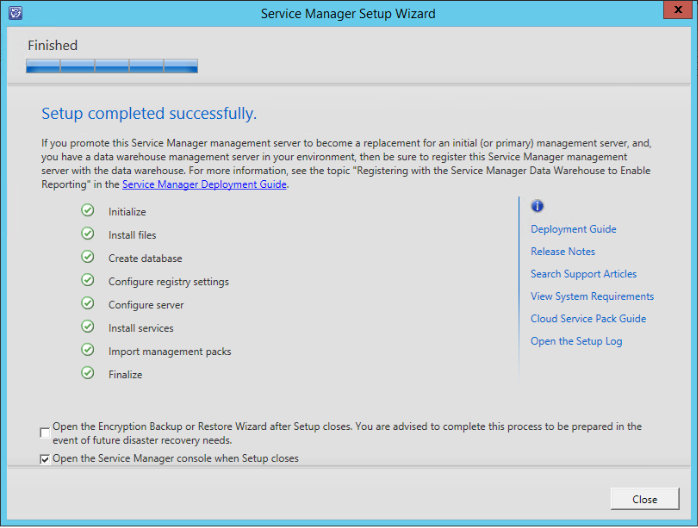Image resolution: width=698 pixels, height=528 pixels.
Task: View the Release Notes link
Action: (562, 251)
